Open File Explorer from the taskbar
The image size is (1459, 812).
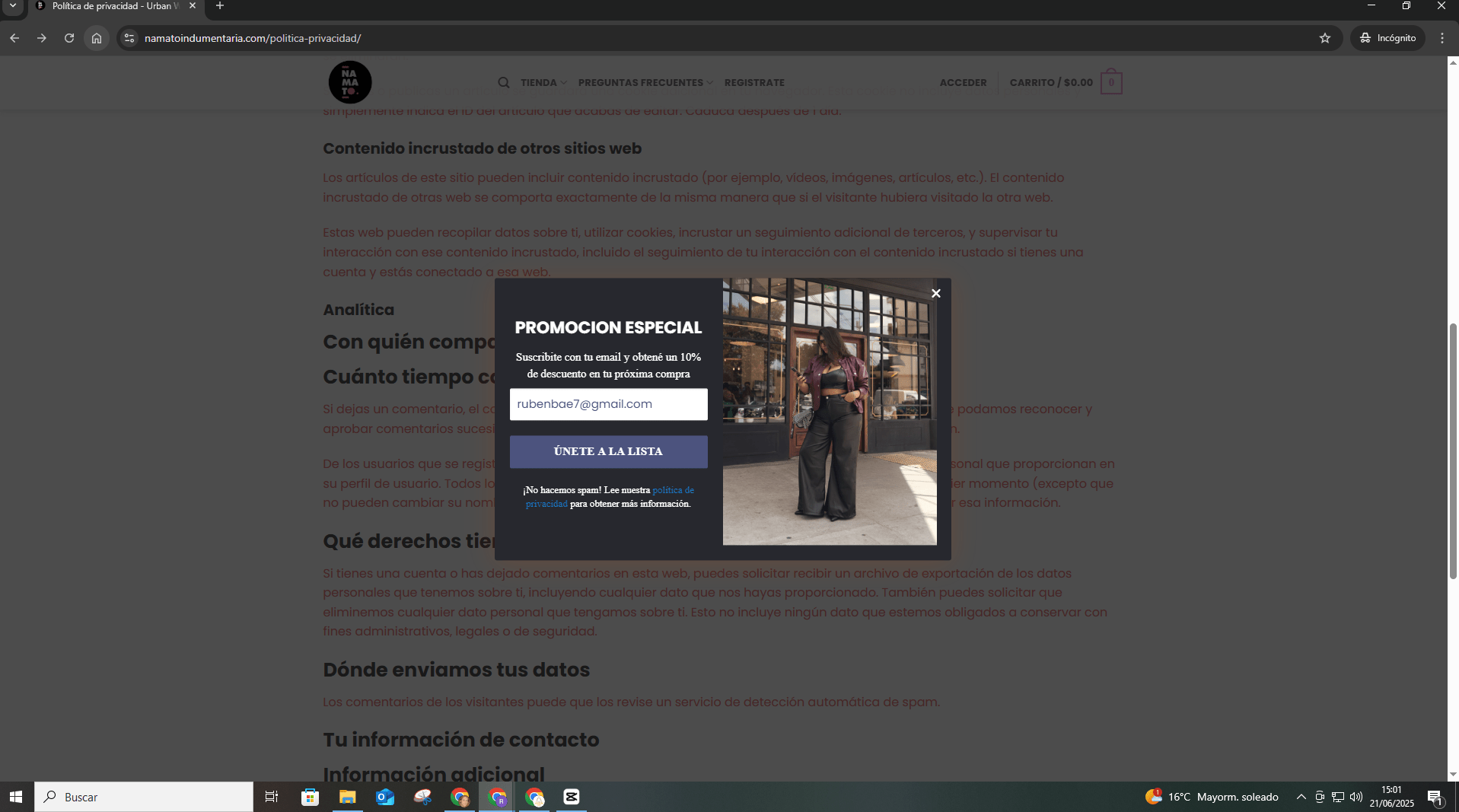pyautogui.click(x=348, y=797)
